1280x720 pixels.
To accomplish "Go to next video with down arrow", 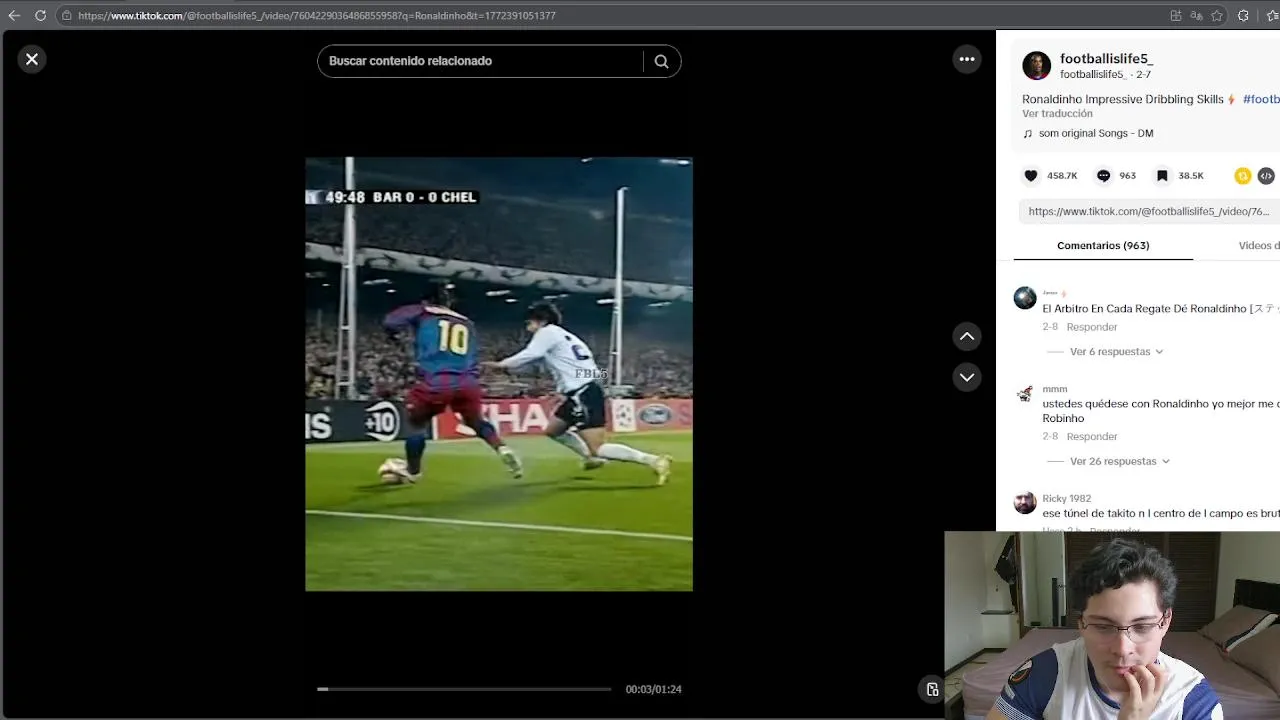I will pos(967,378).
